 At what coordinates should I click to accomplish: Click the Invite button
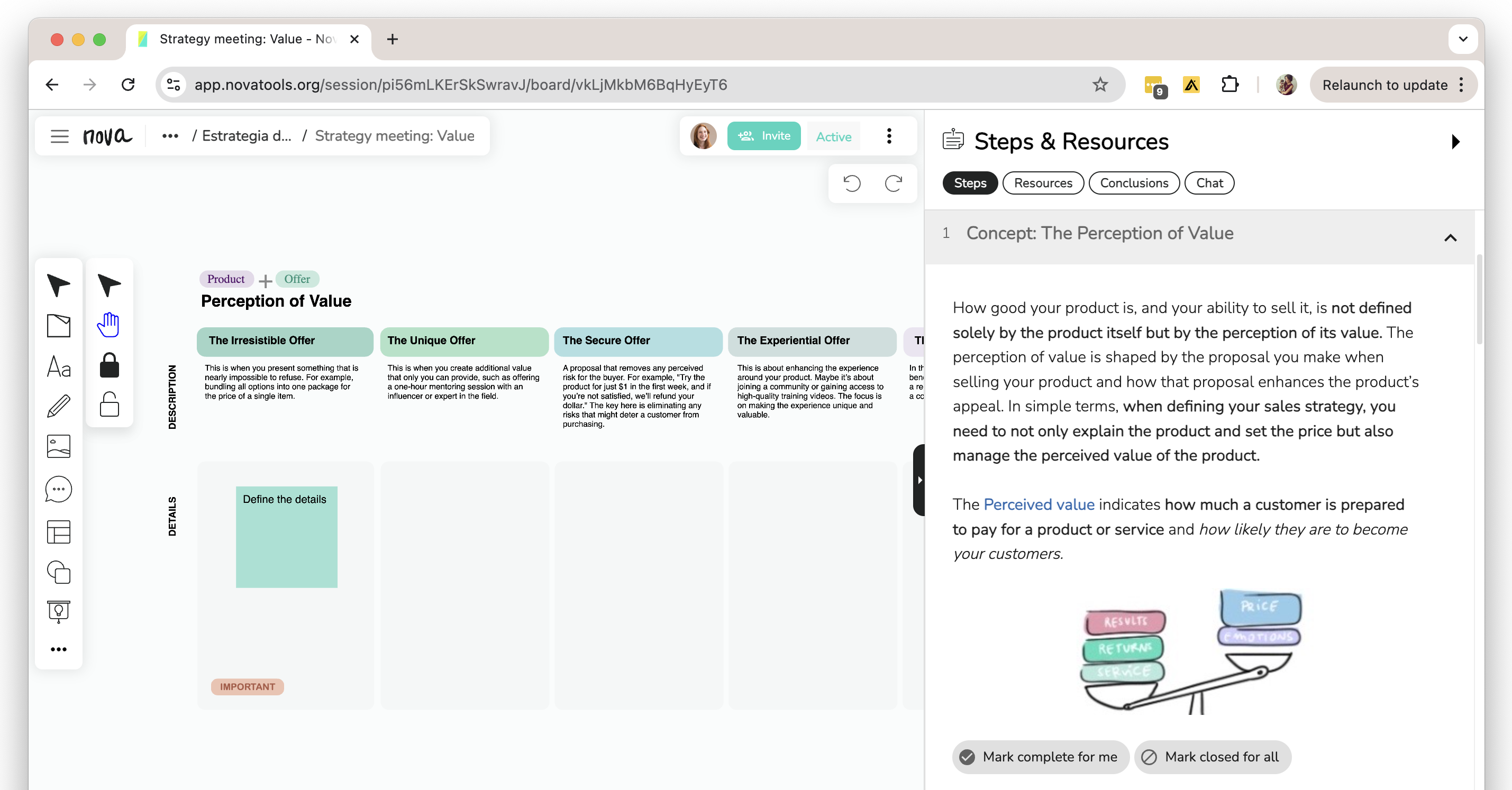[x=763, y=136]
